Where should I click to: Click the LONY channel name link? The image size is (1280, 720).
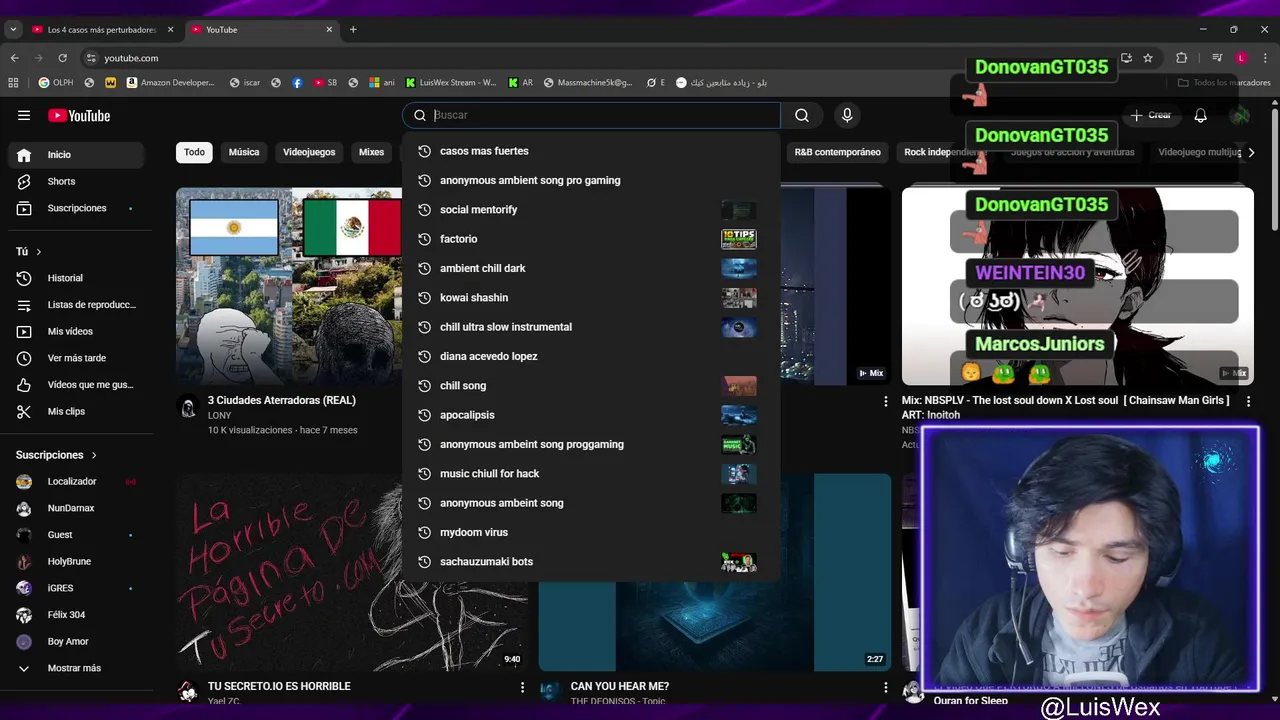pyautogui.click(x=219, y=415)
